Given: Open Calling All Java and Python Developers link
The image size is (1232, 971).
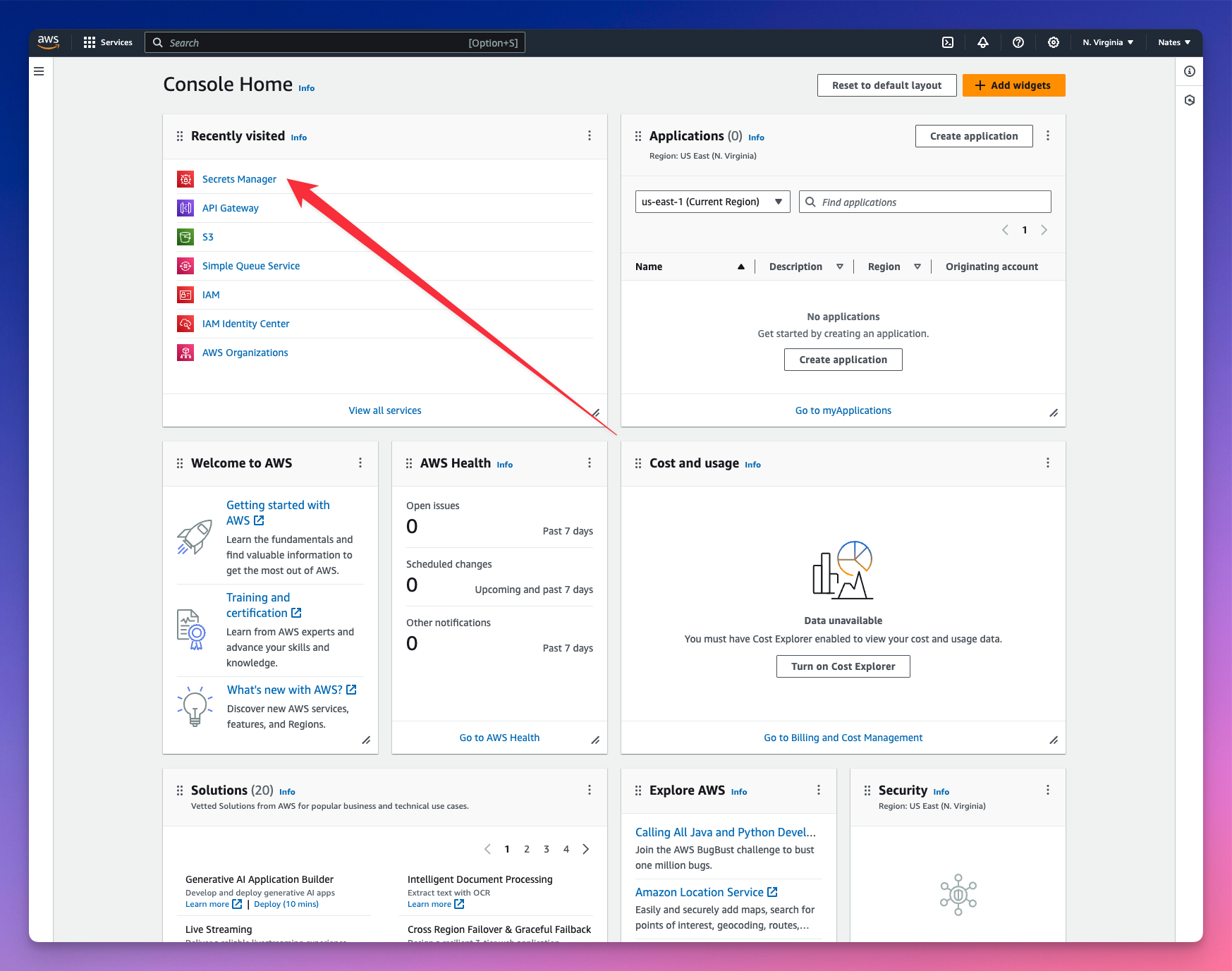Looking at the screenshot, I should coord(725,832).
